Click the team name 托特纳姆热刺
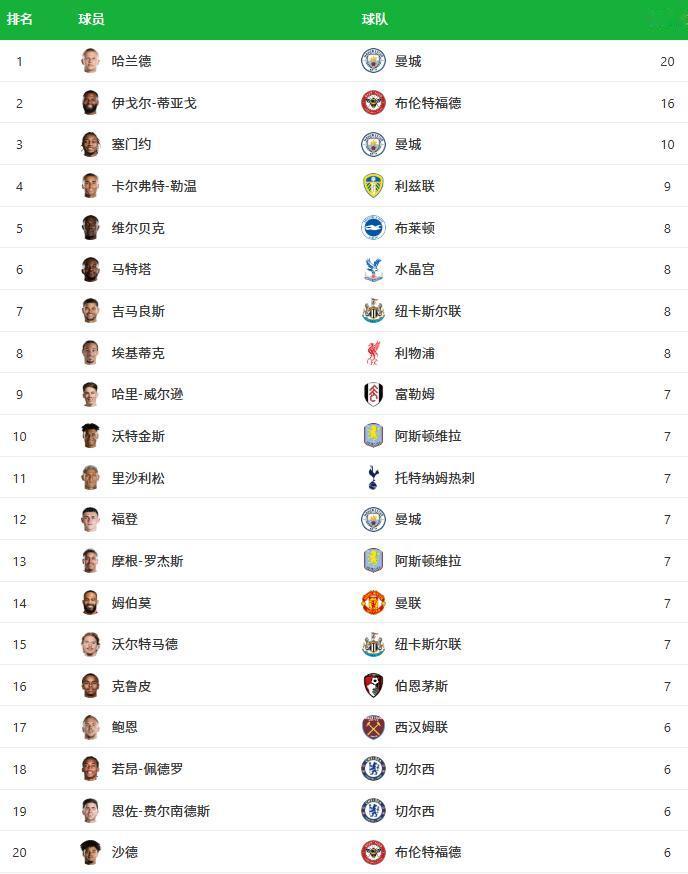This screenshot has width=688, height=874. [434, 478]
